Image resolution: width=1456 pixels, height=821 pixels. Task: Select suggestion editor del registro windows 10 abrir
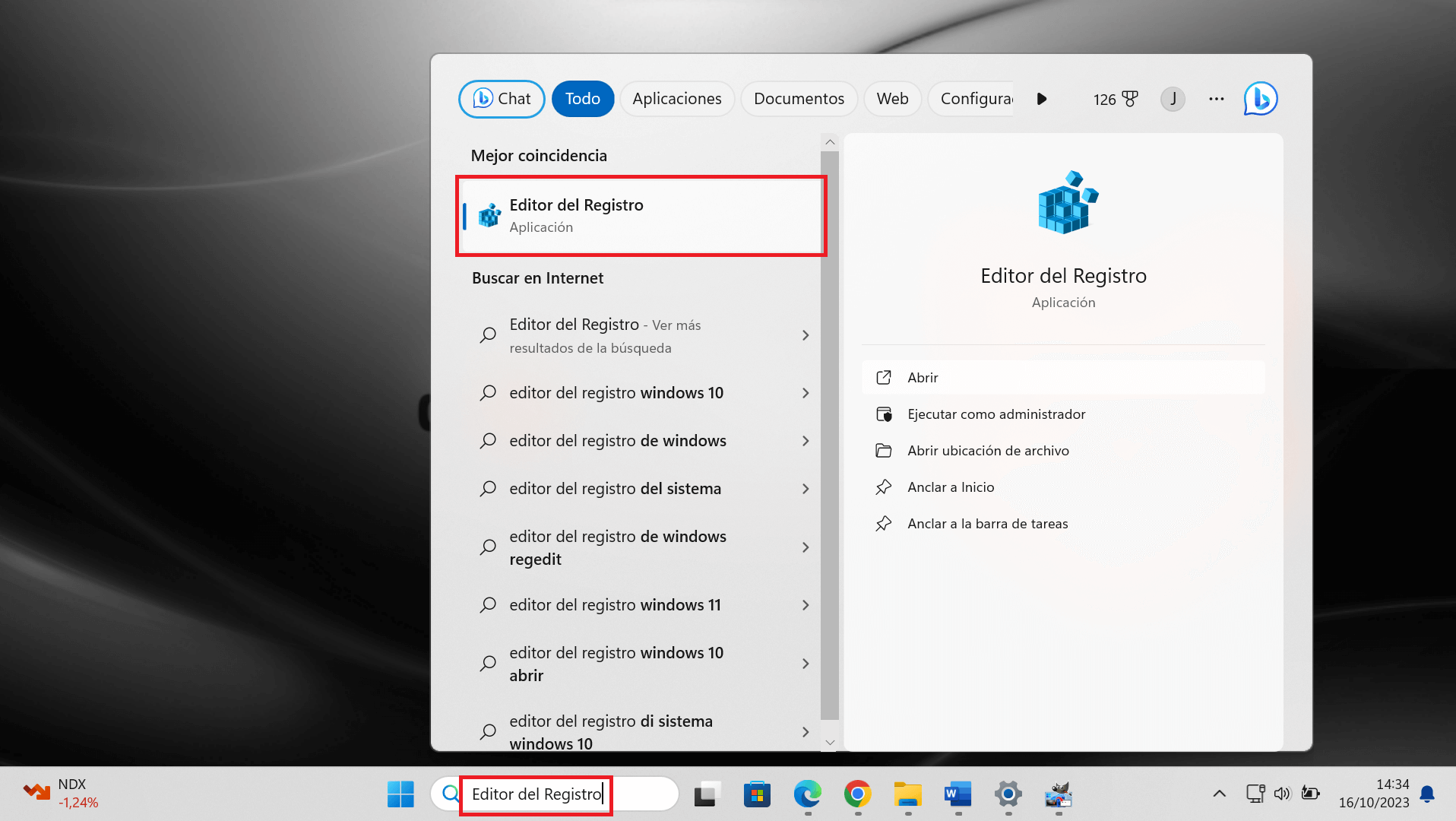coord(616,664)
